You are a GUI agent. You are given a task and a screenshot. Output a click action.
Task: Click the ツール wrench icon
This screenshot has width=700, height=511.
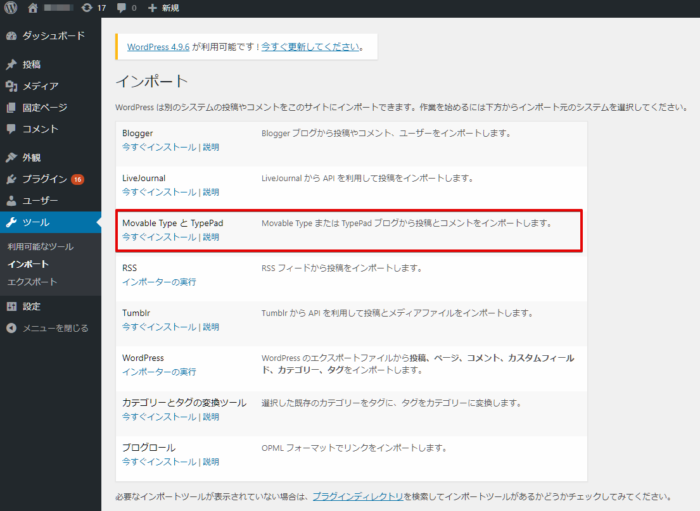(x=11, y=222)
